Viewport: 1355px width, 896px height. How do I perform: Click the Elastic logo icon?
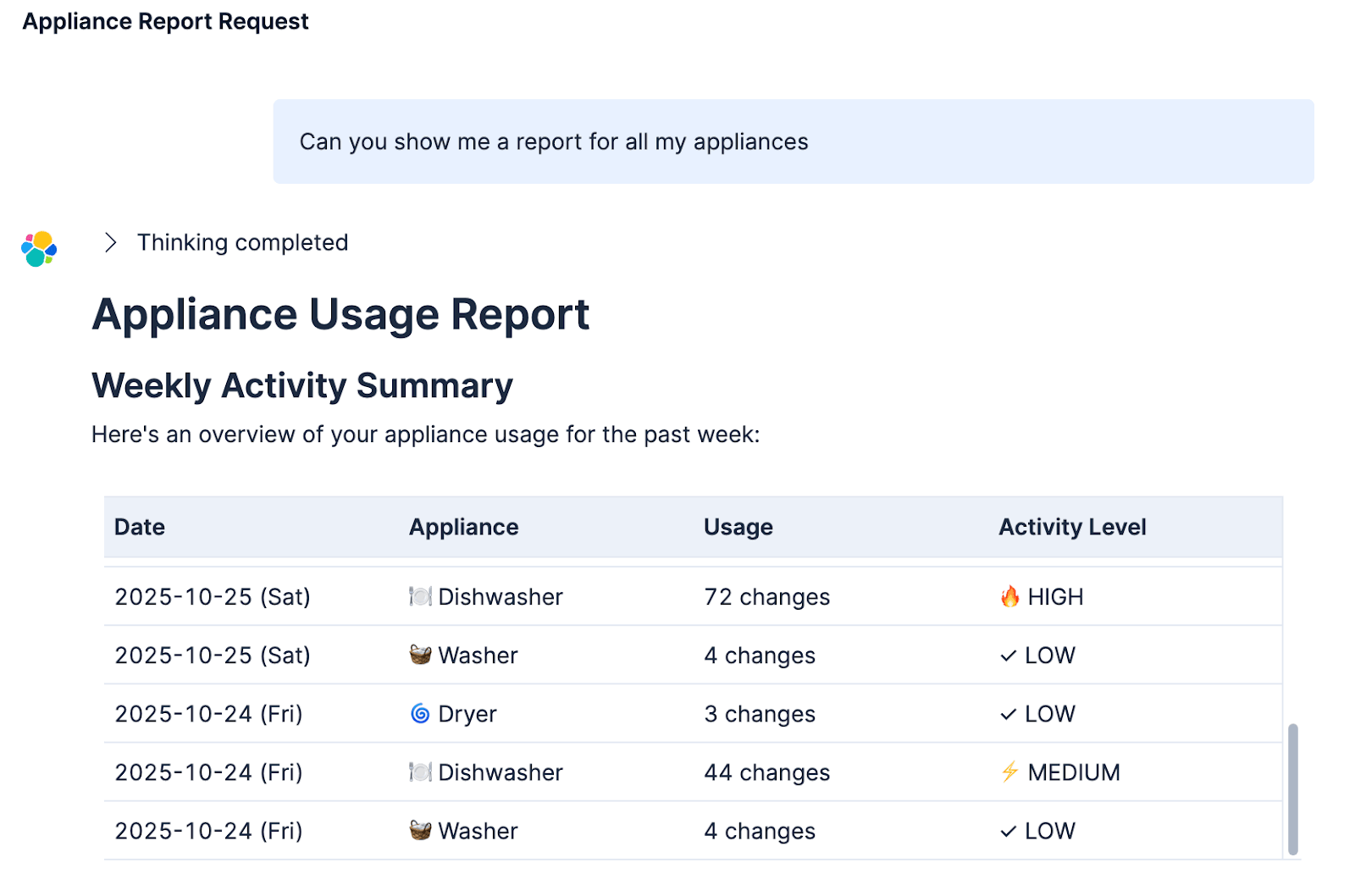coord(38,246)
